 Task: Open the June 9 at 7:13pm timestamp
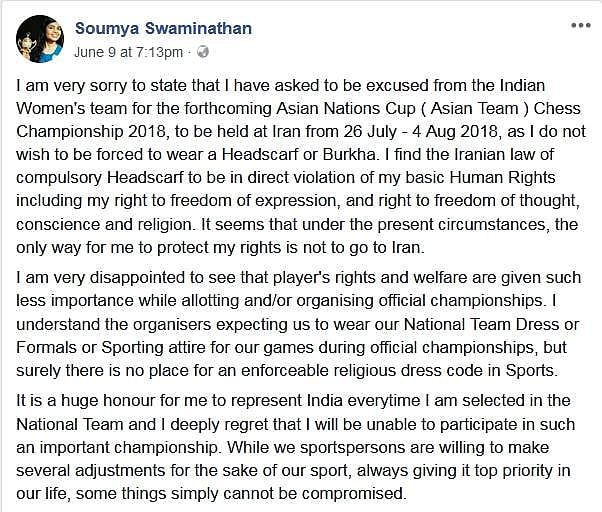(129, 51)
